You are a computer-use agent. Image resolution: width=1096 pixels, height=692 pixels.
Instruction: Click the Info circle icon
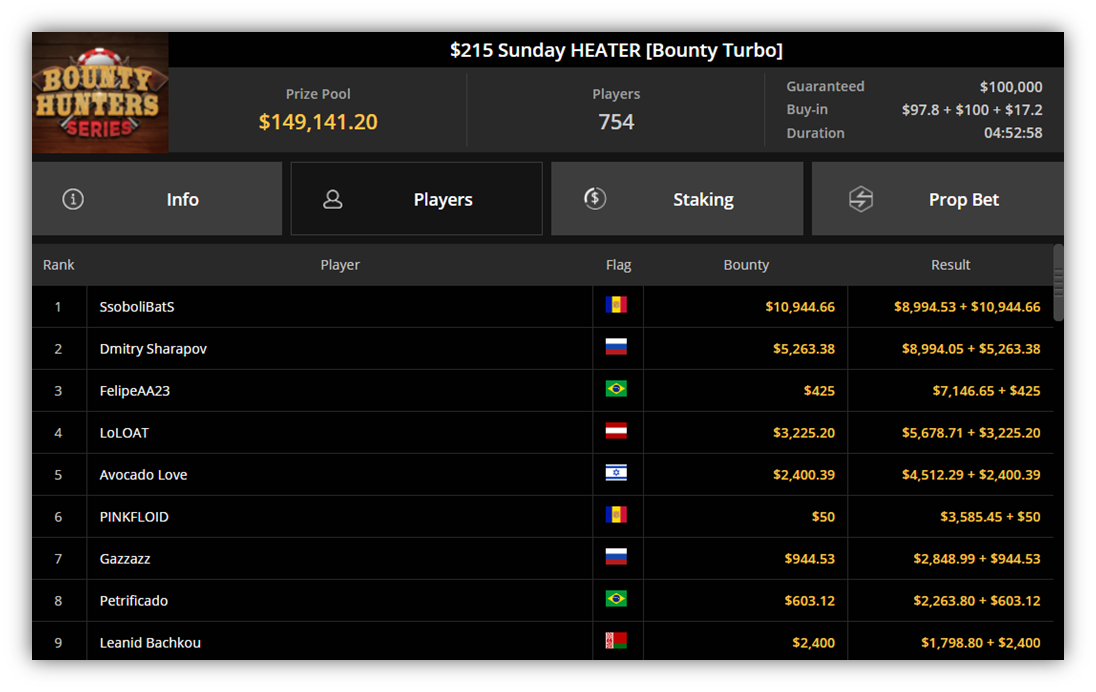tap(73, 199)
